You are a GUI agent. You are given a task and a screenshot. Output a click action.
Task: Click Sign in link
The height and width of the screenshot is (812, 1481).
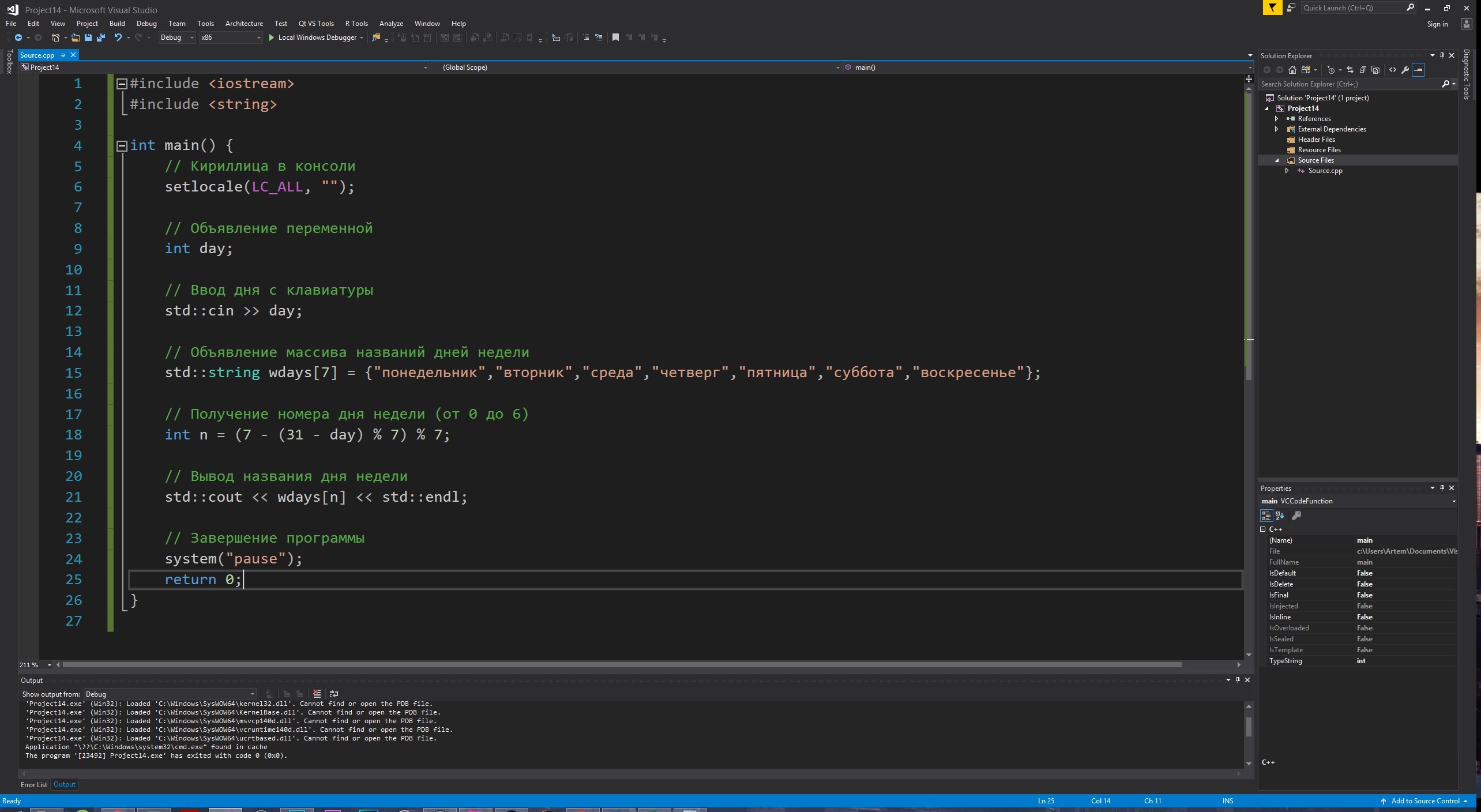click(x=1437, y=24)
